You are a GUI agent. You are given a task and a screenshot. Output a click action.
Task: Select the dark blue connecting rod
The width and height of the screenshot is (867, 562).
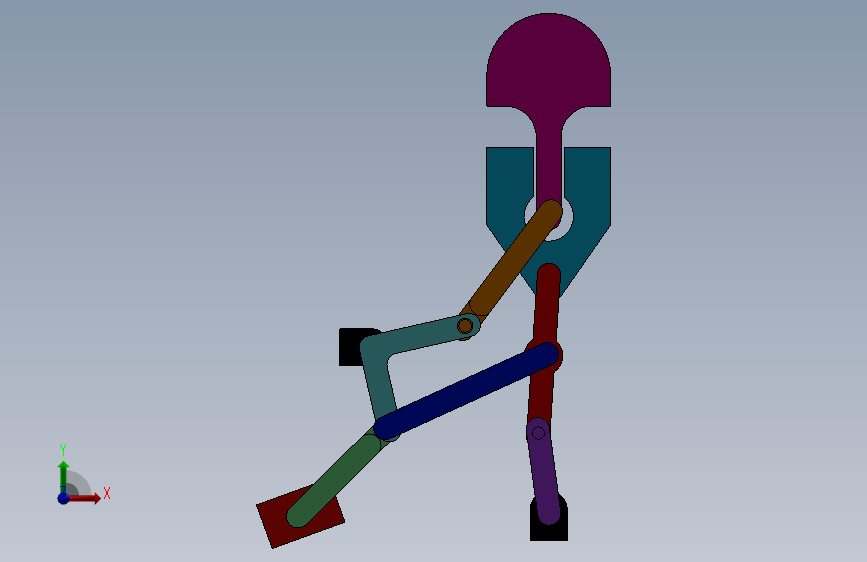pos(467,391)
